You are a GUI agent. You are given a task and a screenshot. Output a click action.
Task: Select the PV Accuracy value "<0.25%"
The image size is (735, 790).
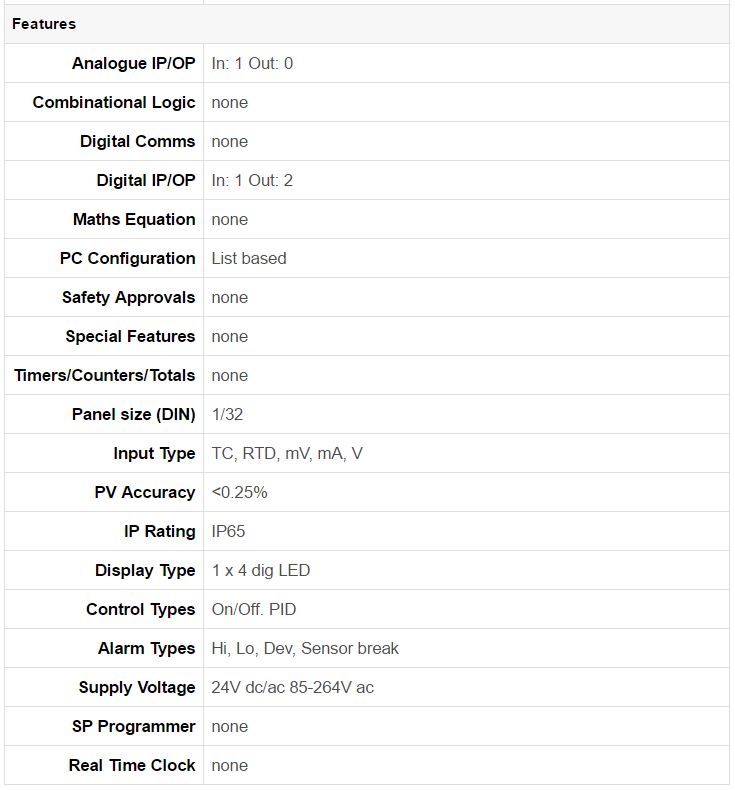(239, 492)
